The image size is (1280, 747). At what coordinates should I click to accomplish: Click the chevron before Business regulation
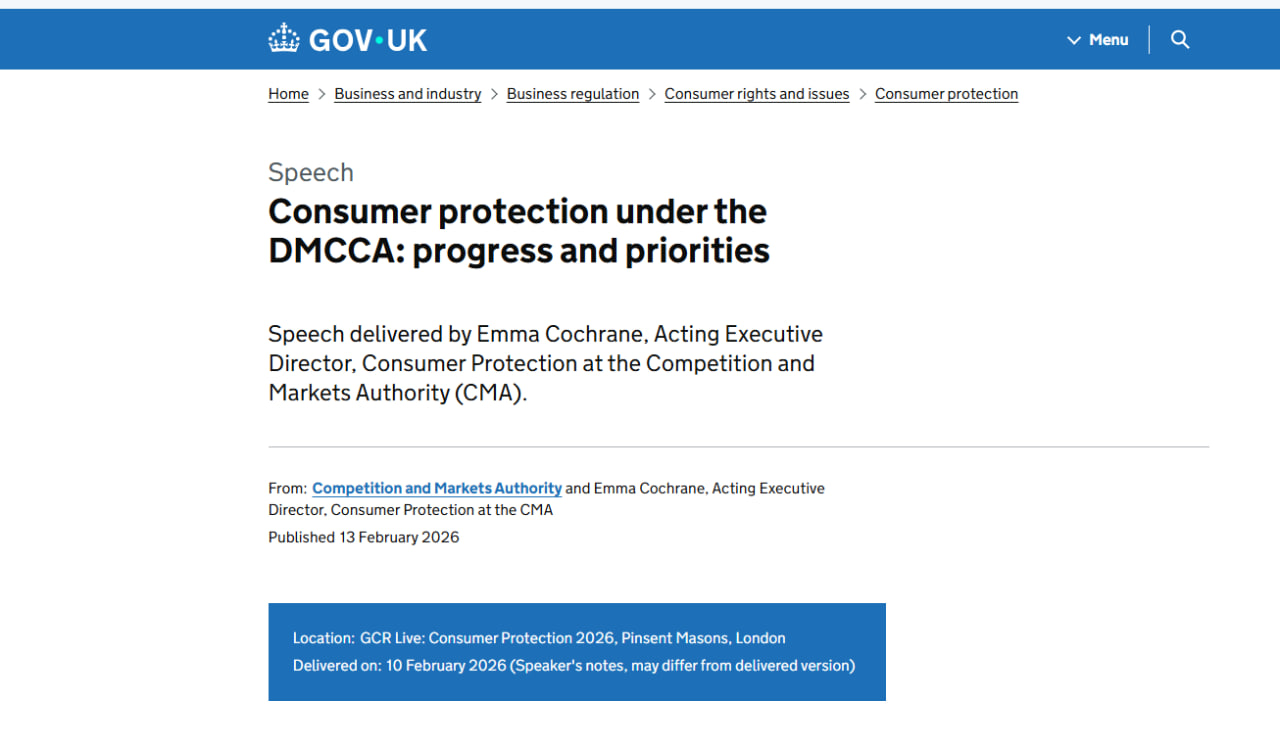[x=494, y=94]
